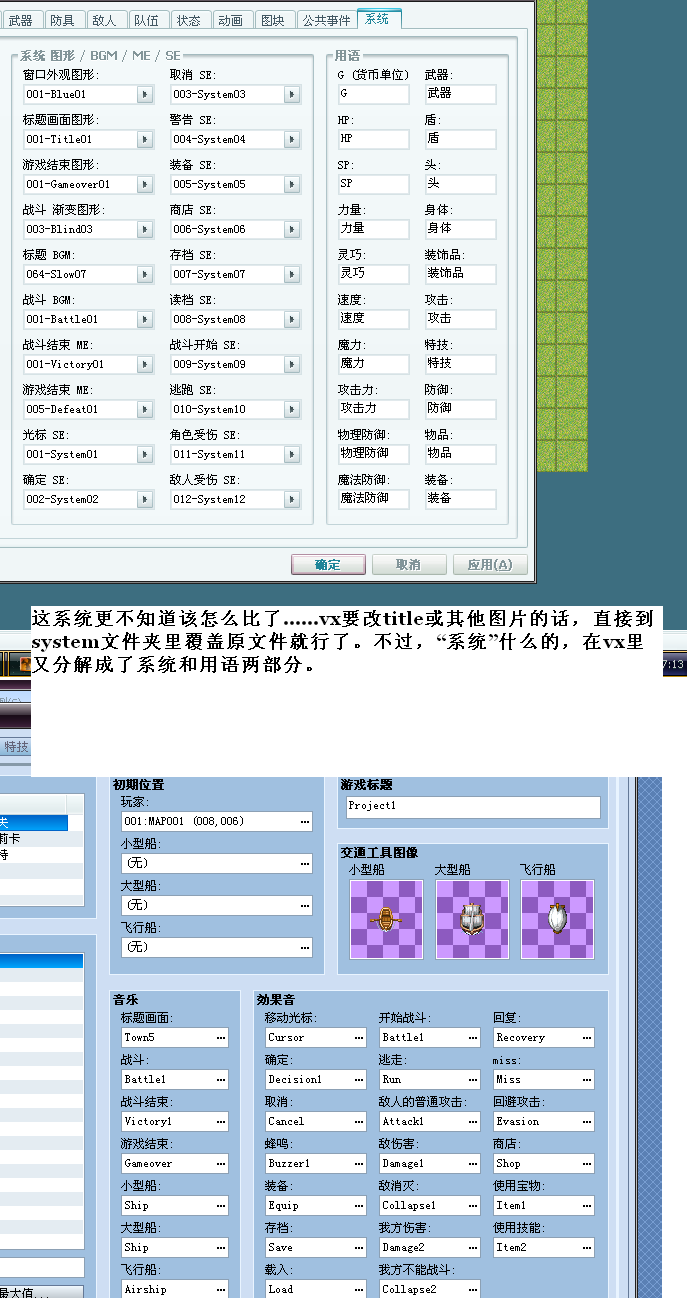Open Battle1 music picker under 战斗

coord(221,1080)
